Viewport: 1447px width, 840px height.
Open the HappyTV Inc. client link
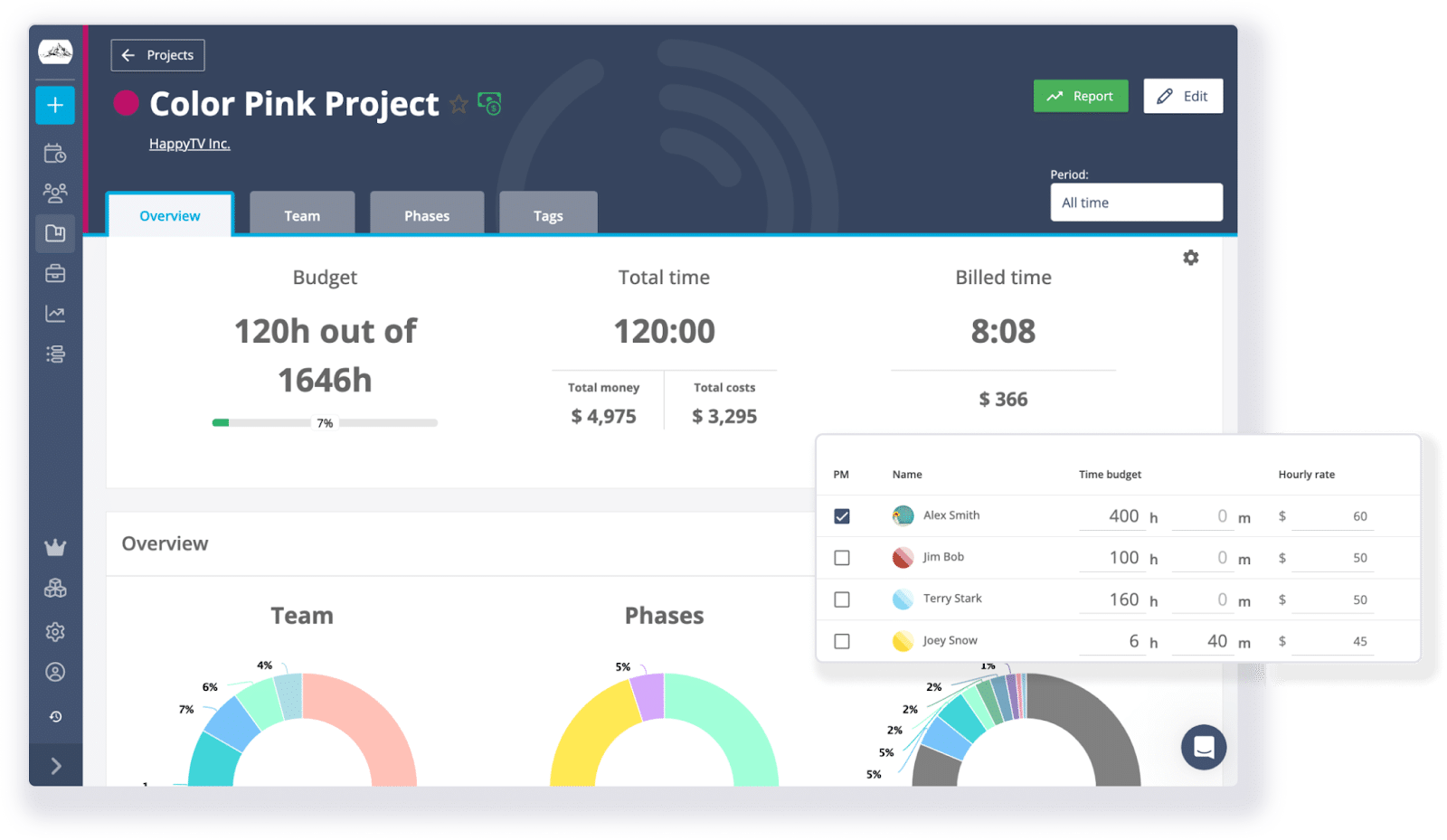[189, 144]
